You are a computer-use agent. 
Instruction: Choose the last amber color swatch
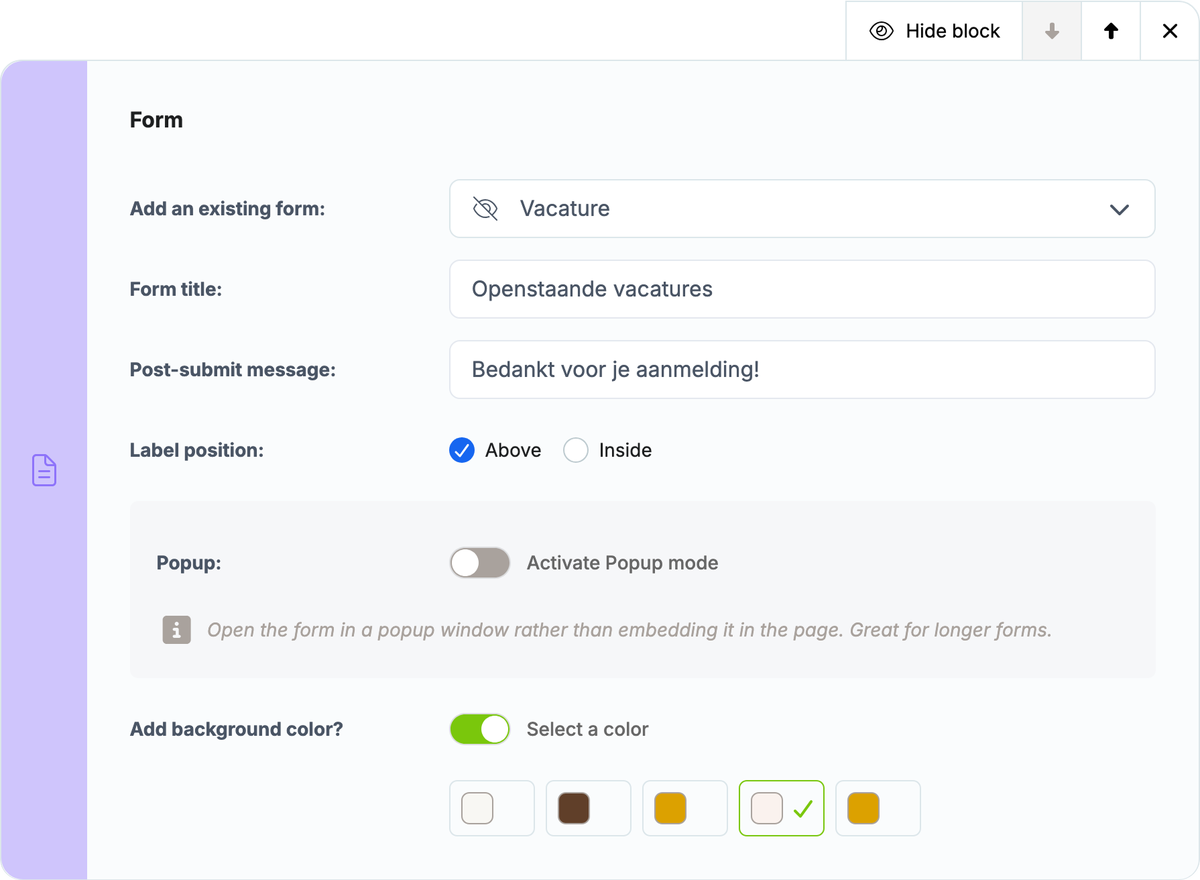point(878,808)
